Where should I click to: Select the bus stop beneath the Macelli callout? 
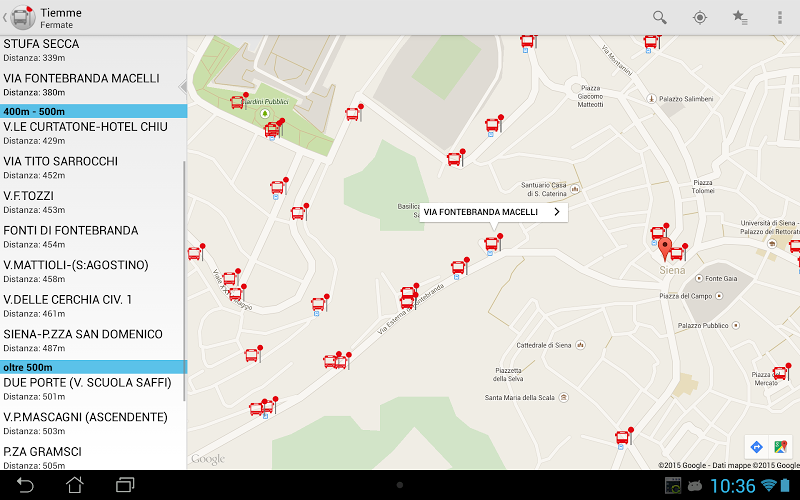pos(493,243)
